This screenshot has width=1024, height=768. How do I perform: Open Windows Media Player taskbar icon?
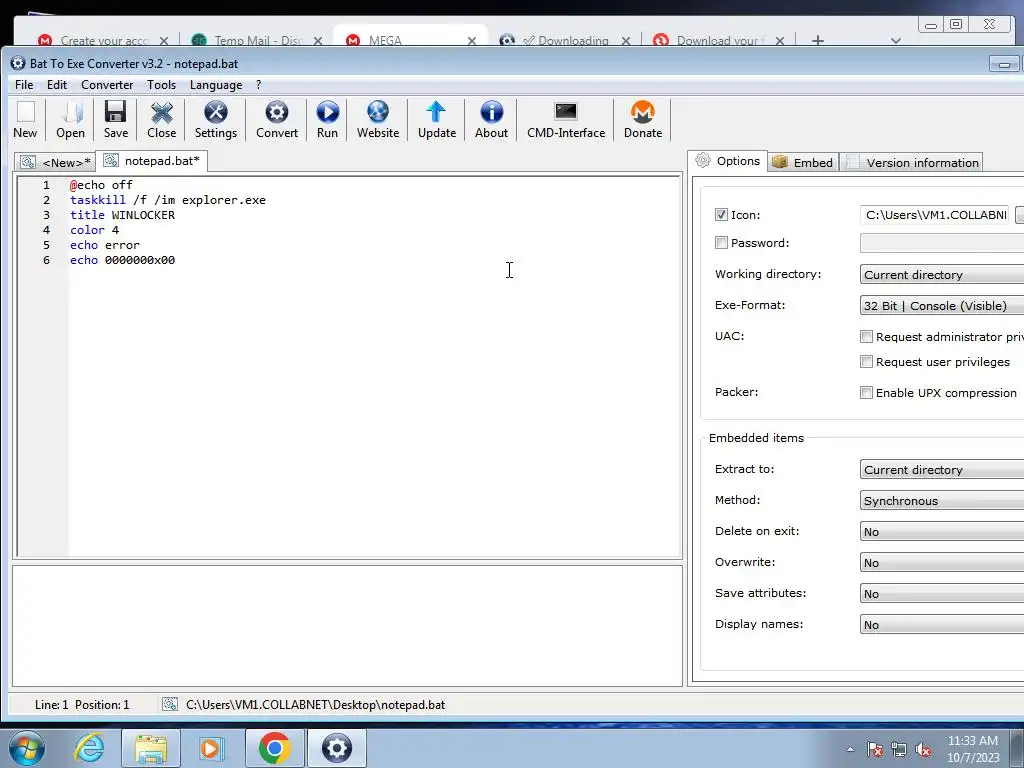click(x=211, y=748)
